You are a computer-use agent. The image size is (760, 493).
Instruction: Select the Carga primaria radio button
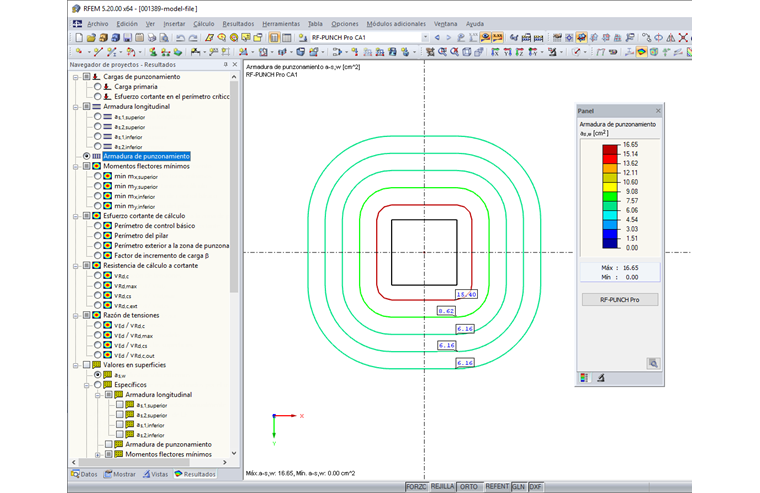click(x=97, y=86)
